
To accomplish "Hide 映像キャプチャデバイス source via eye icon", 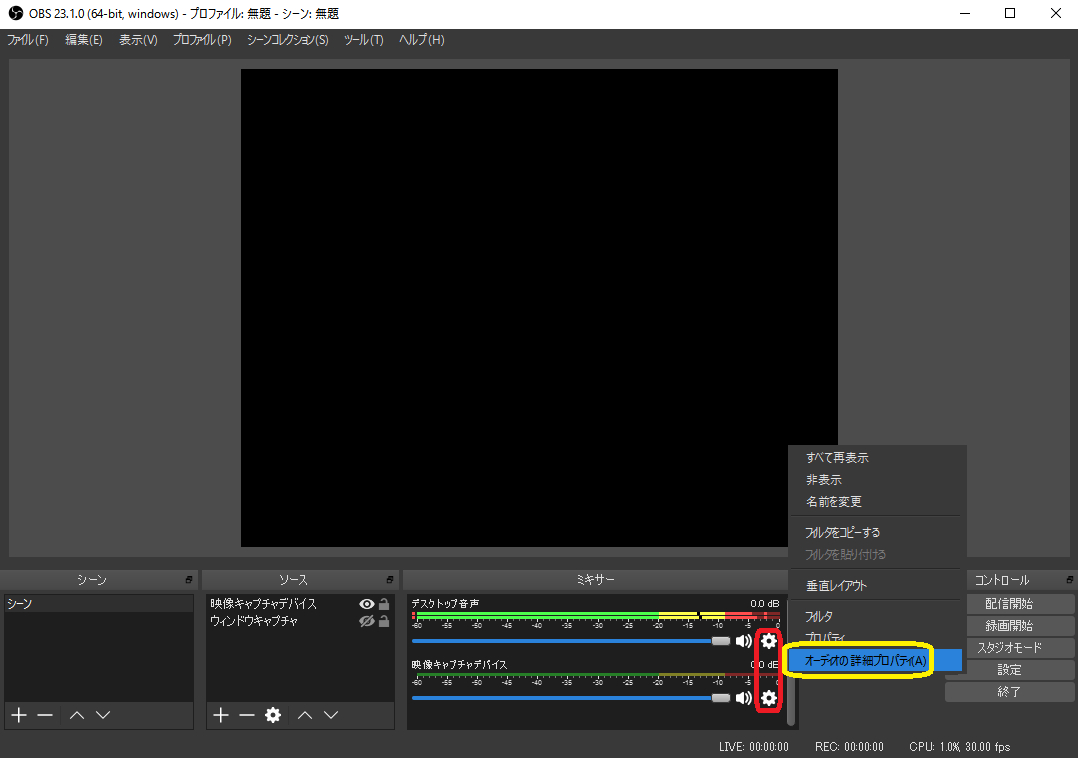I will click(367, 604).
